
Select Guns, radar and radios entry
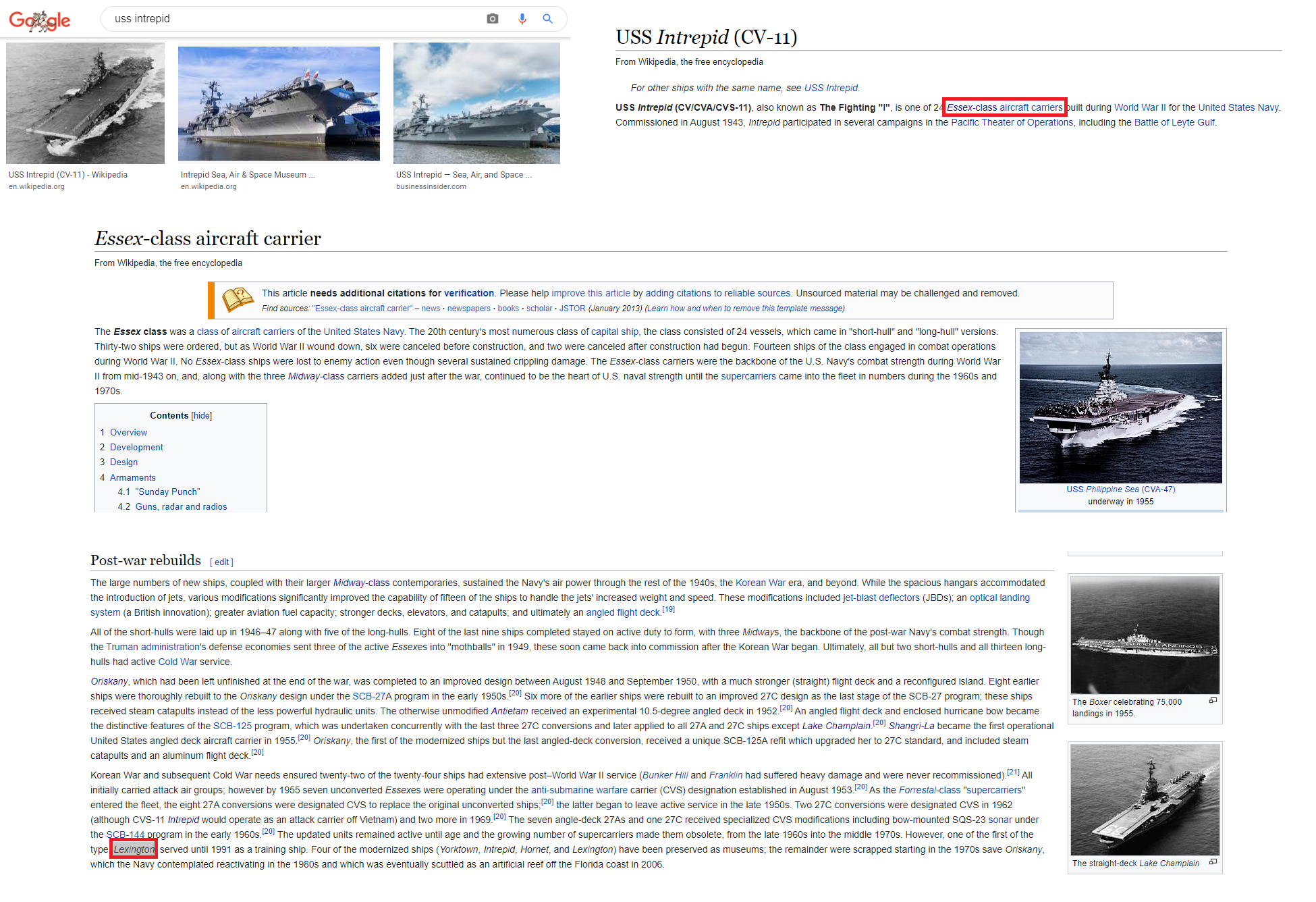tap(181, 506)
